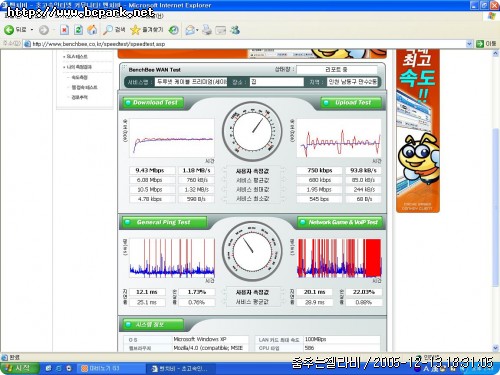Start the Download Test button
Image resolution: width=500 pixels, height=375 pixels.
coord(153,103)
